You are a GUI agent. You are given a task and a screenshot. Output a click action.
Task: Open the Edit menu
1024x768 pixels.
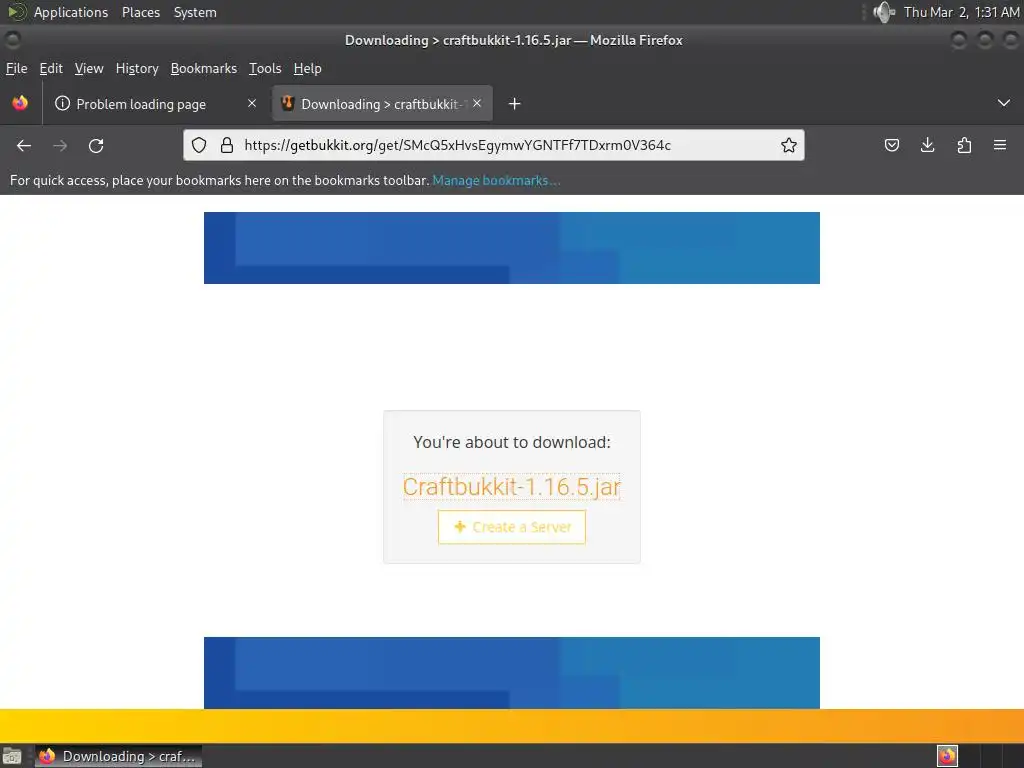[51, 69]
